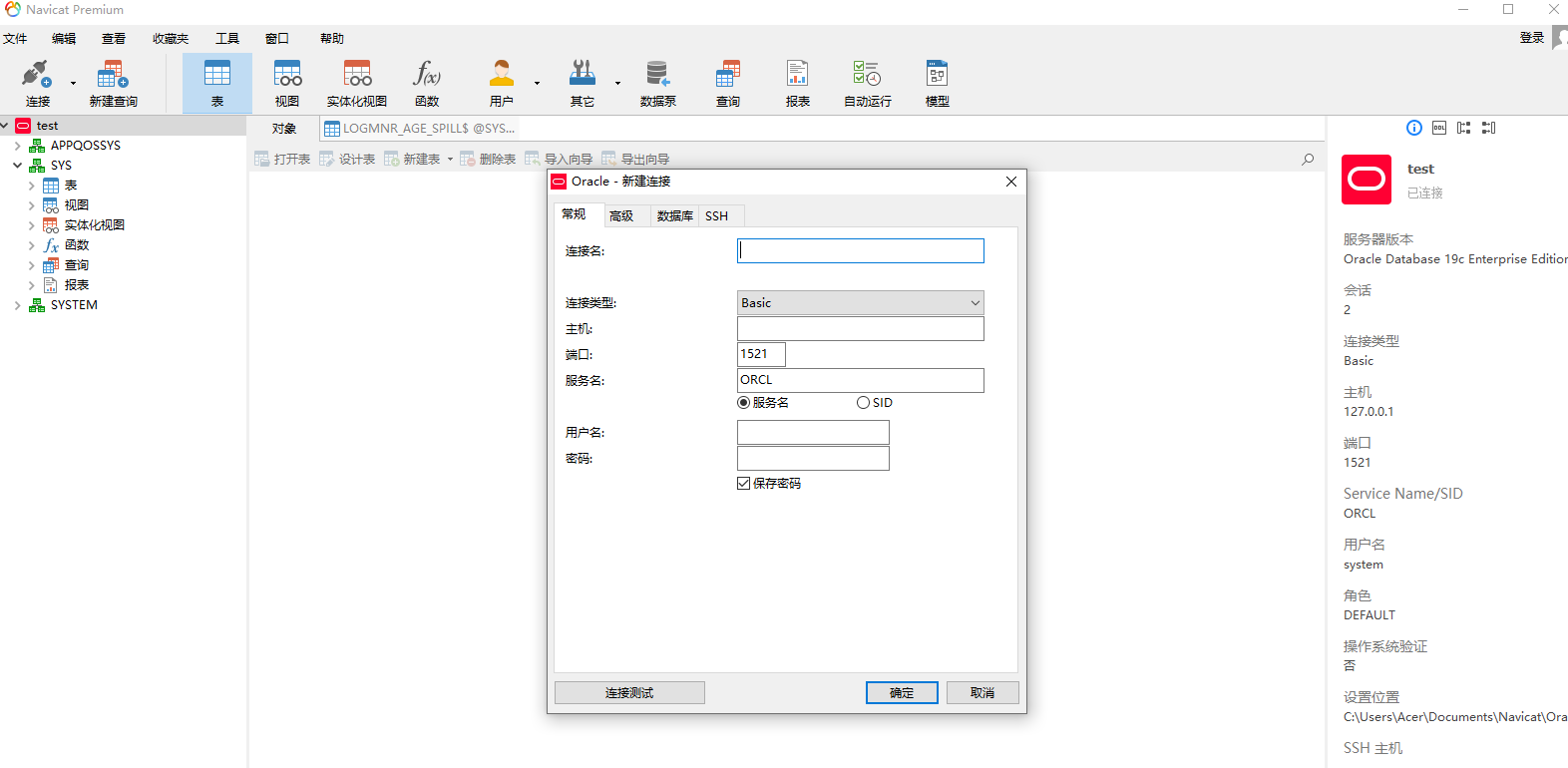This screenshot has width=1568, height=768.
Task: Select 函数 under SYS in tree
Action: click(x=77, y=245)
